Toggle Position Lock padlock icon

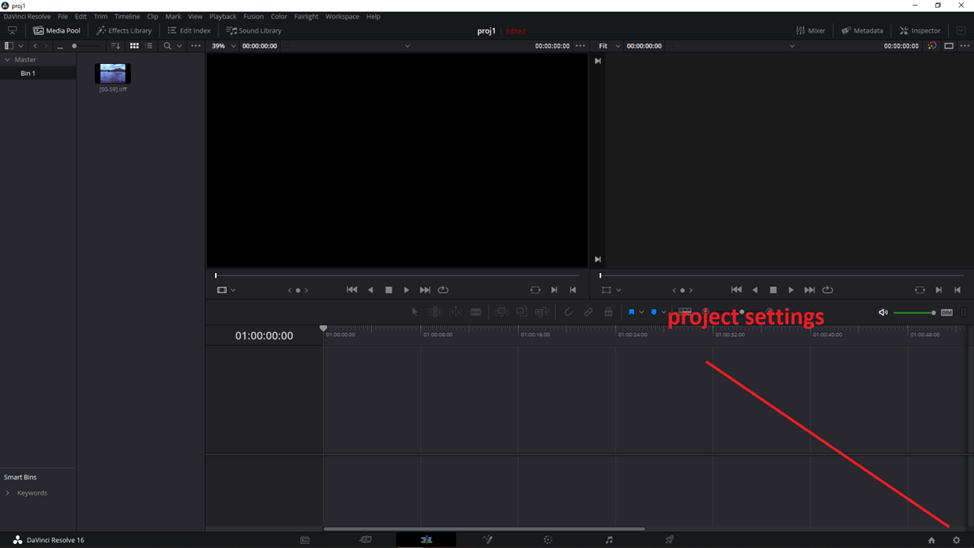[608, 312]
